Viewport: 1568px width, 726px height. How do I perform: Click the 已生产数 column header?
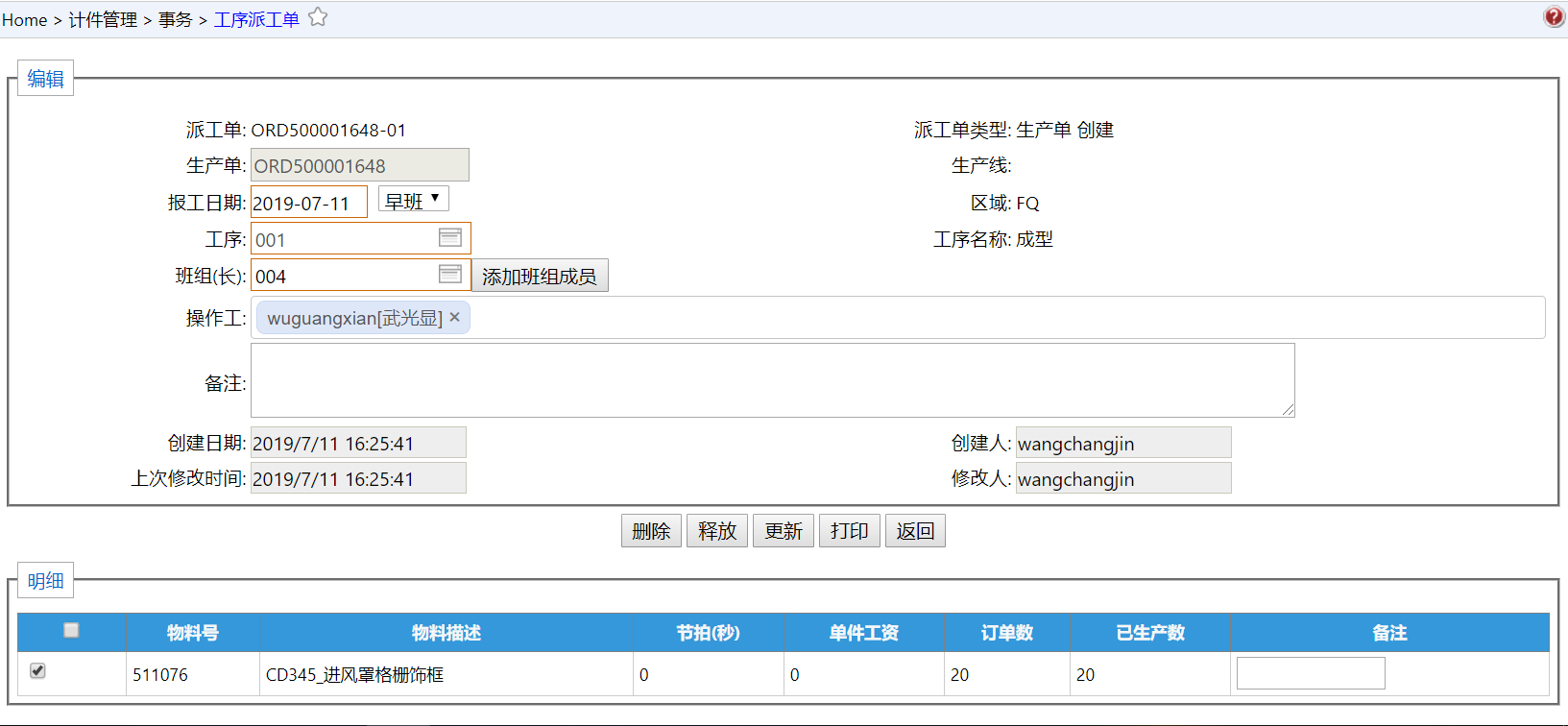1150,633
